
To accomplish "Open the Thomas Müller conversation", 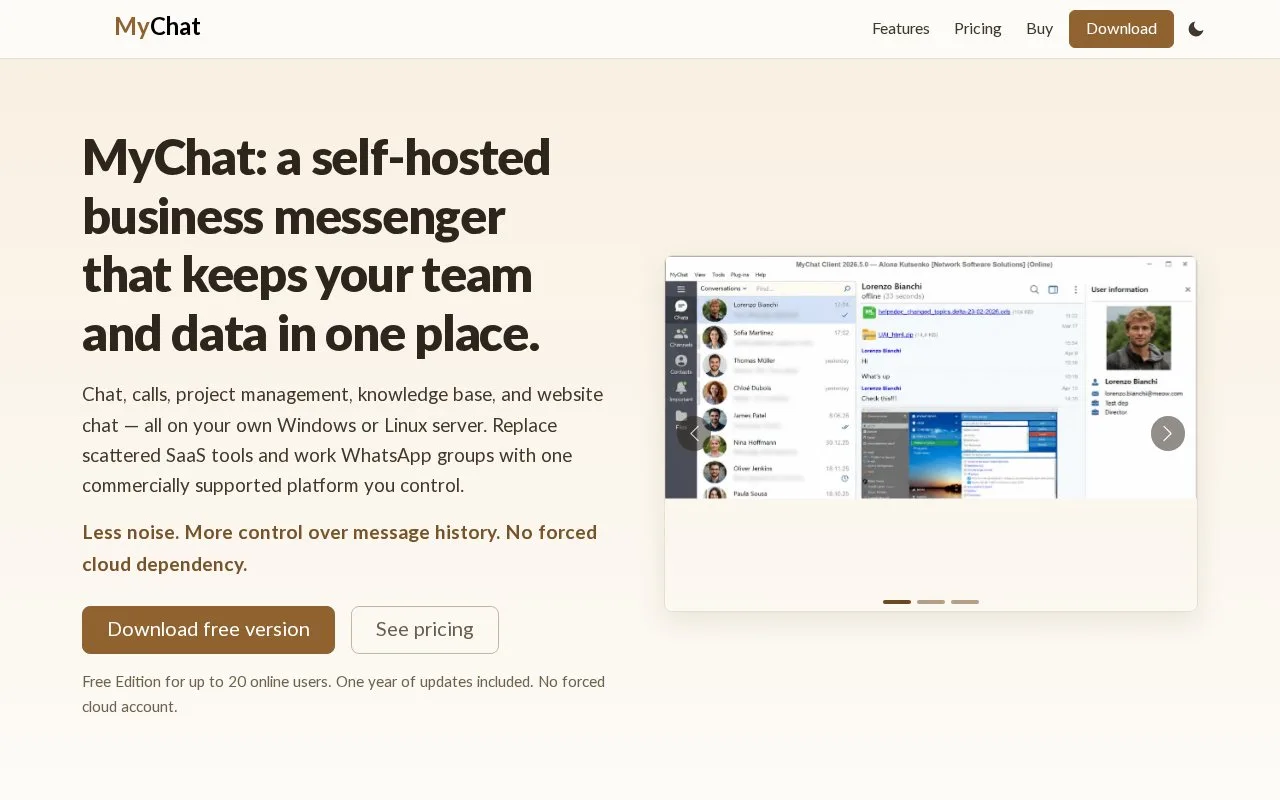I will click(777, 365).
